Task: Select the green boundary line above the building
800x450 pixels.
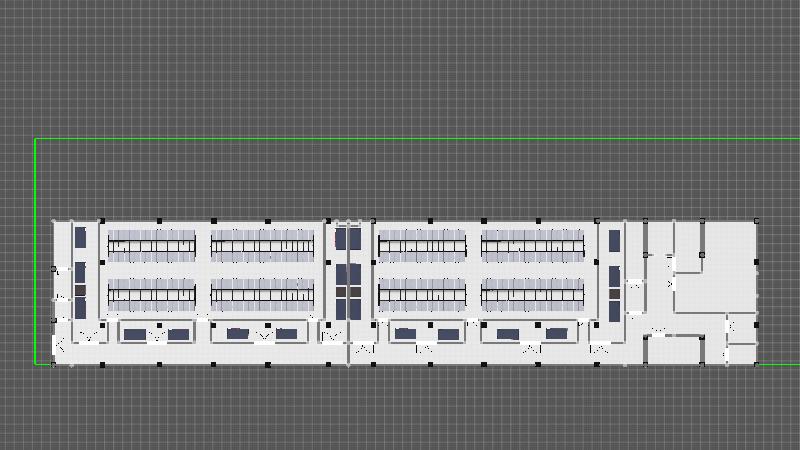Action: [417, 138]
